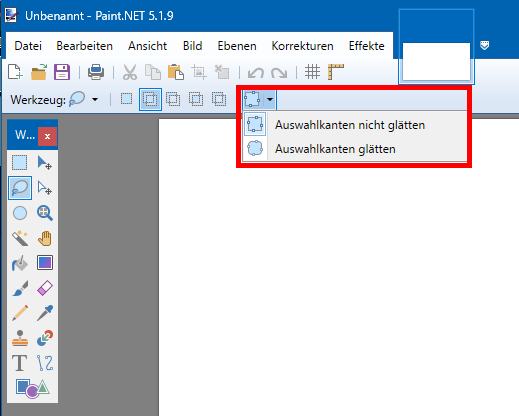Click the Copy icon in the toolbar
This screenshot has height=416, width=519.
(153, 72)
